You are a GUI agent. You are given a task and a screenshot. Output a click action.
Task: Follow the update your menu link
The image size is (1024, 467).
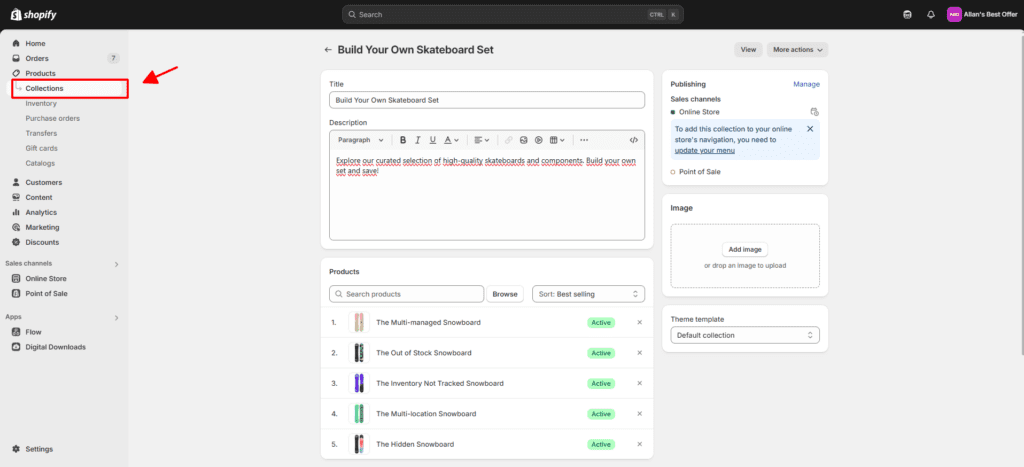705,150
